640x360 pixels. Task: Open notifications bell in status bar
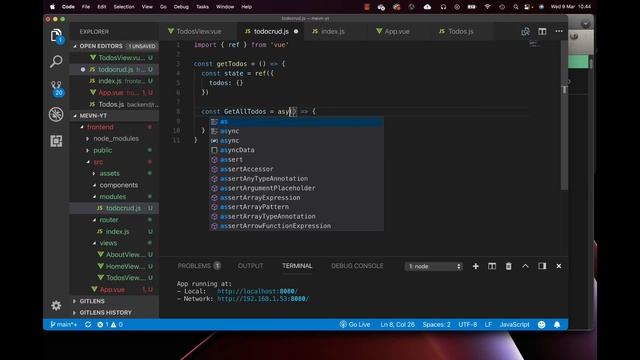[557, 324]
